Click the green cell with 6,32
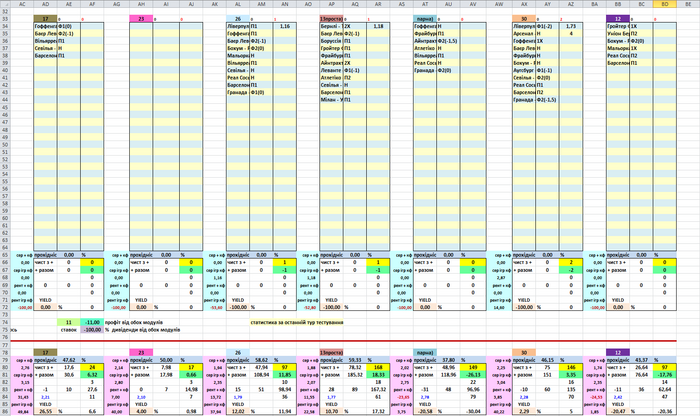 pos(92,375)
